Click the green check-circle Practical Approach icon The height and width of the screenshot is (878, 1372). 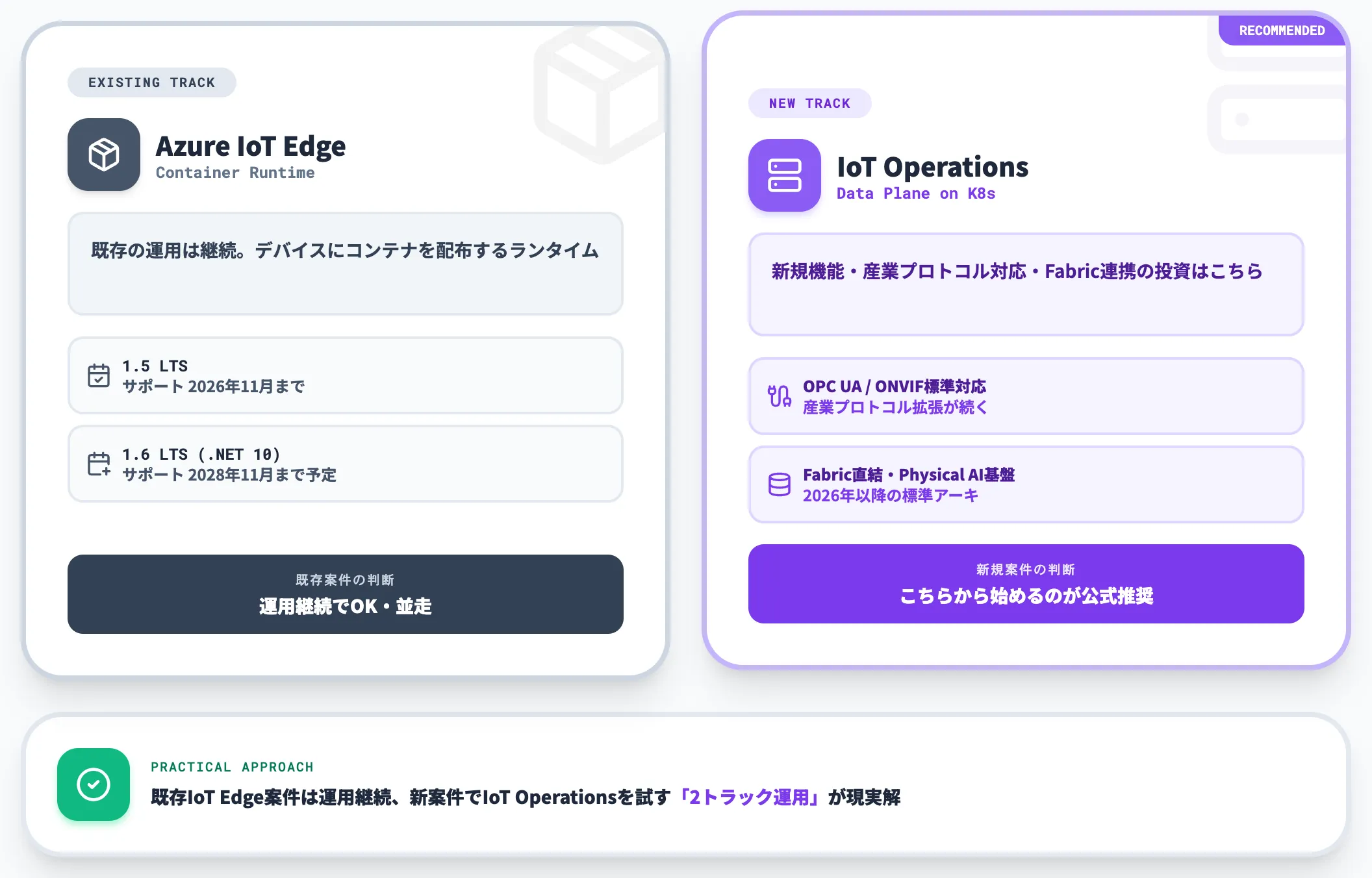(x=94, y=784)
